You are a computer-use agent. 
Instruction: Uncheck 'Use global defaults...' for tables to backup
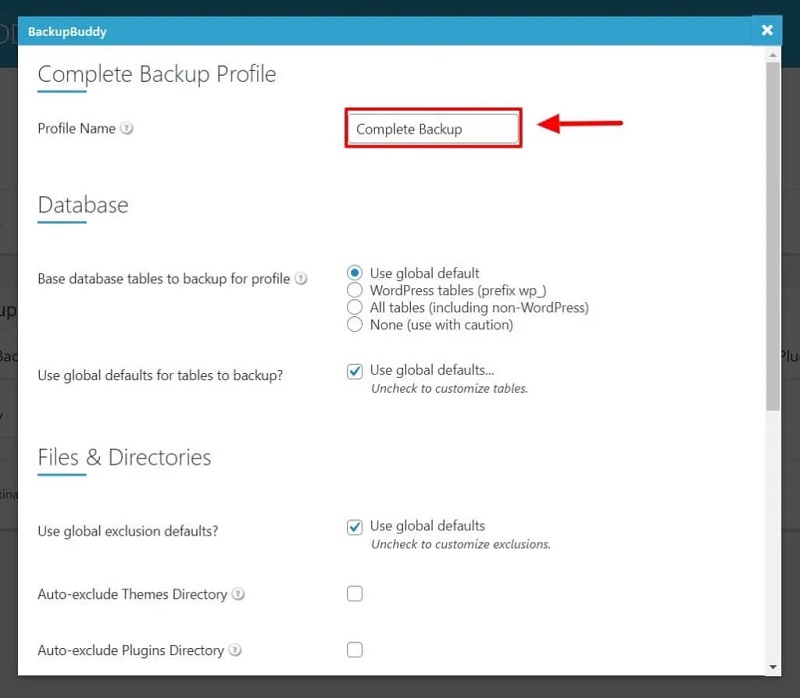(355, 371)
